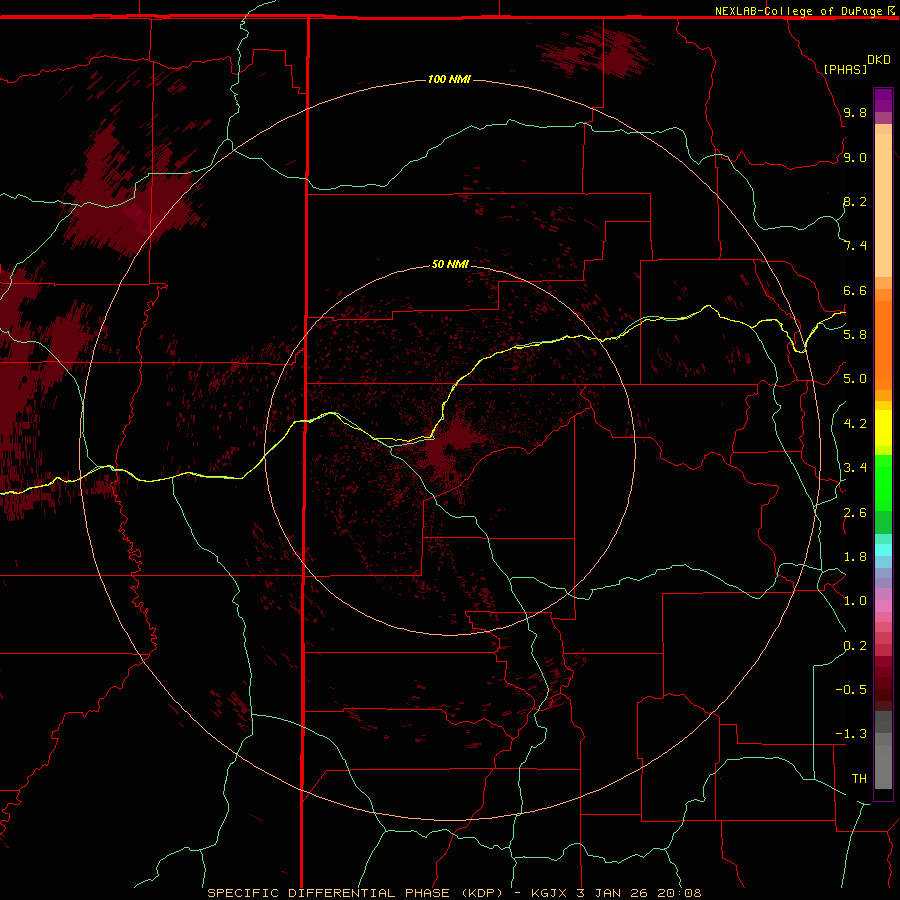Click the 7.4 value on the color scale
The width and height of the screenshot is (900, 900).
855,246
